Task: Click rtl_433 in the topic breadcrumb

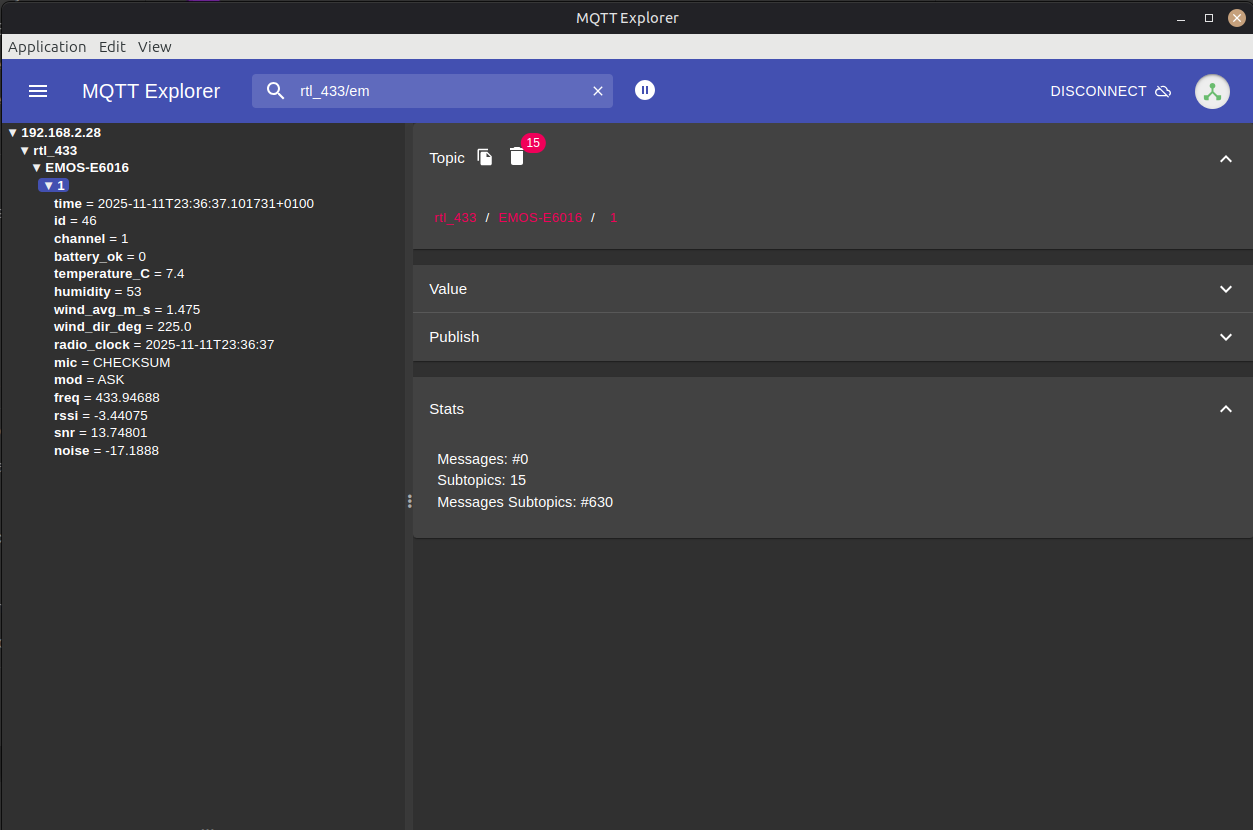Action: coord(455,218)
